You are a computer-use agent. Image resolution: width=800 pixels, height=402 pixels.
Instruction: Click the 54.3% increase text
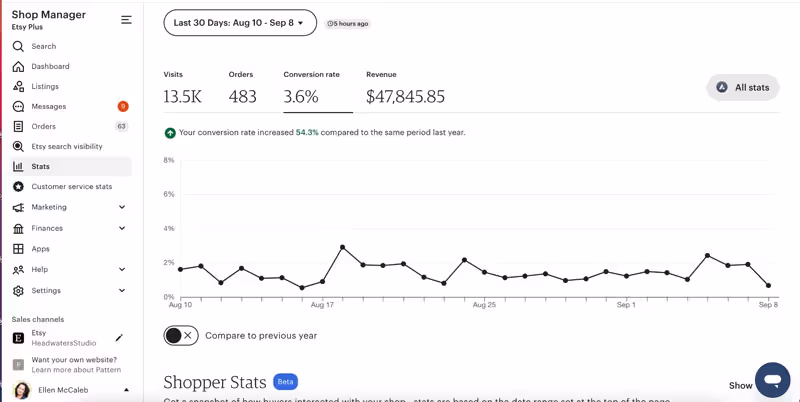click(307, 133)
